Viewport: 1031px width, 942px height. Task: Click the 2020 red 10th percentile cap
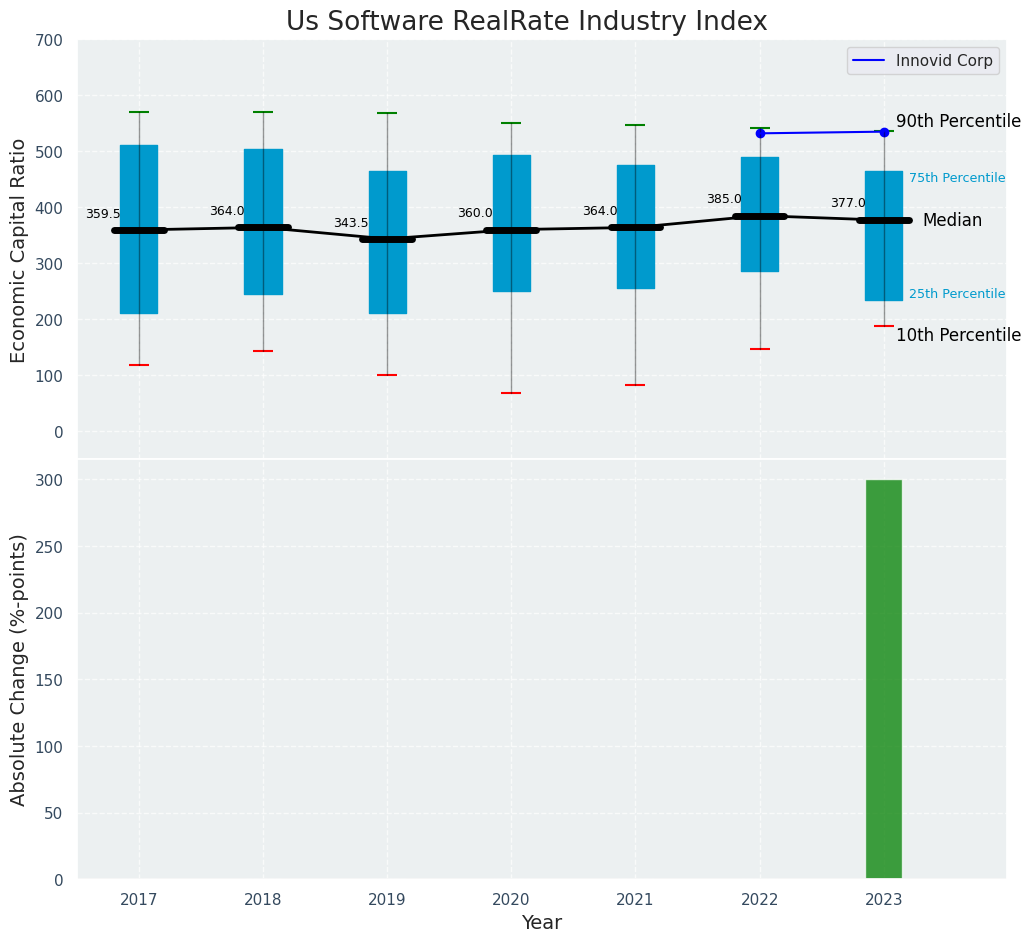(511, 393)
